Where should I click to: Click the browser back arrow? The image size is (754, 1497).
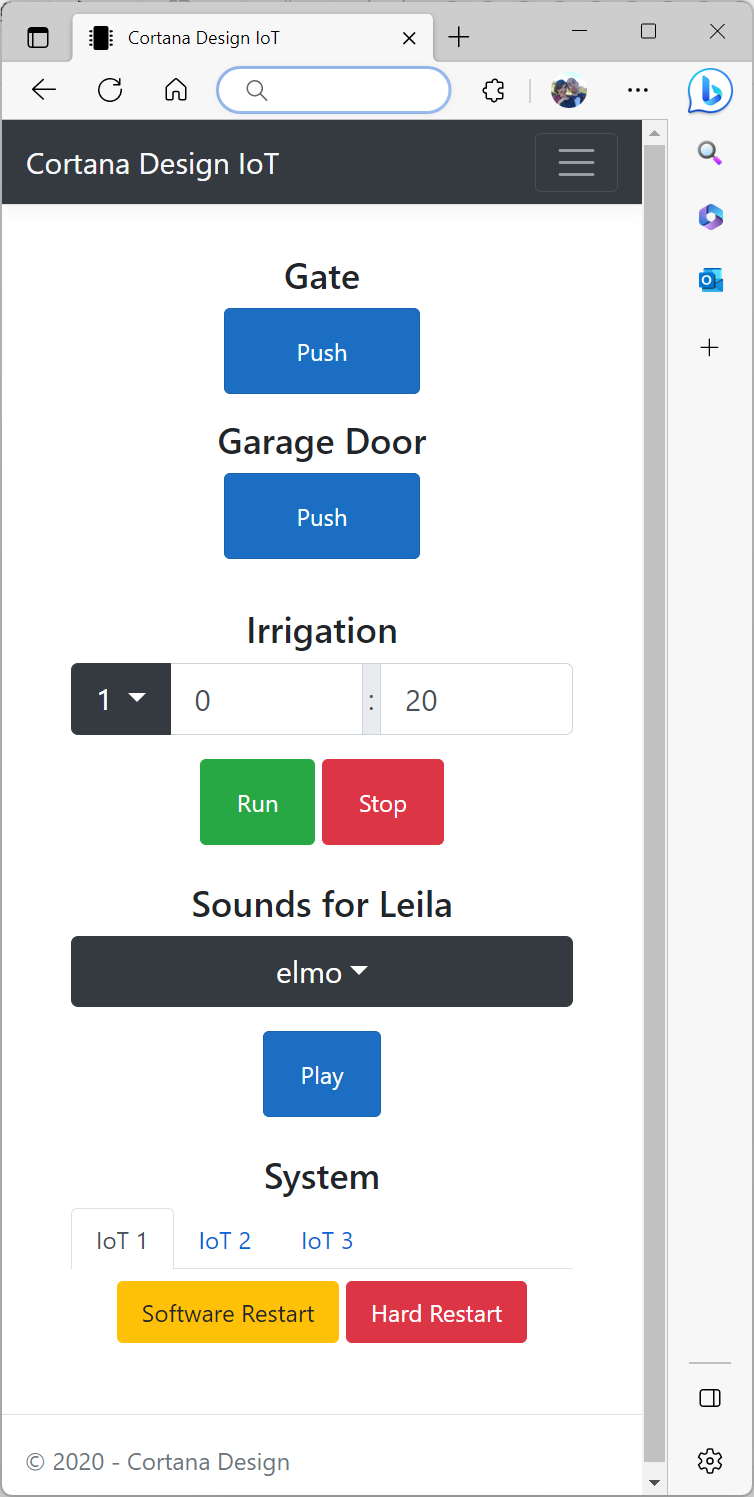44,90
